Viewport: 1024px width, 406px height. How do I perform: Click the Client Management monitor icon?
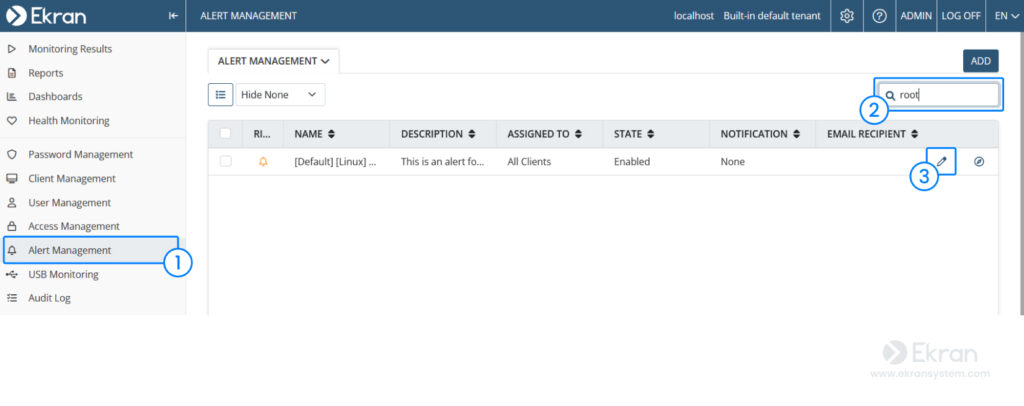click(11, 179)
